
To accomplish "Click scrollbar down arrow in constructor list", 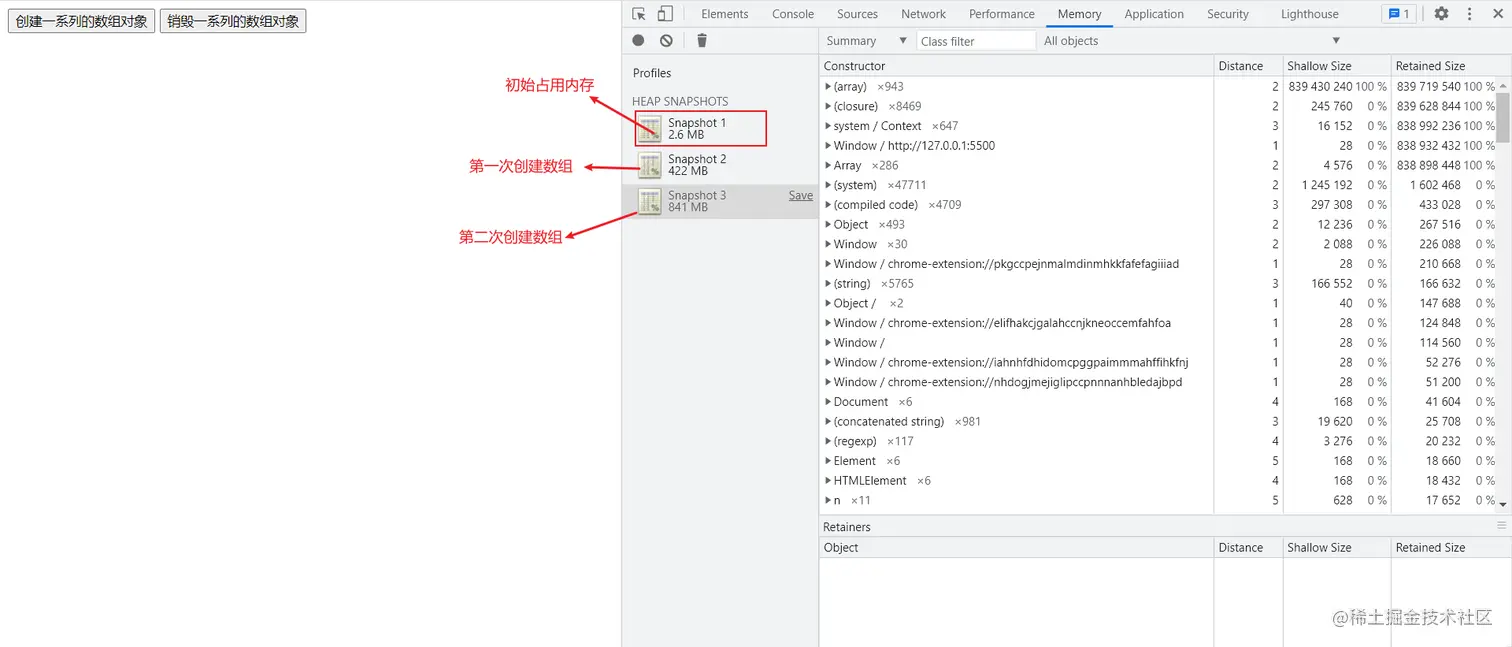I will click(x=1503, y=506).
